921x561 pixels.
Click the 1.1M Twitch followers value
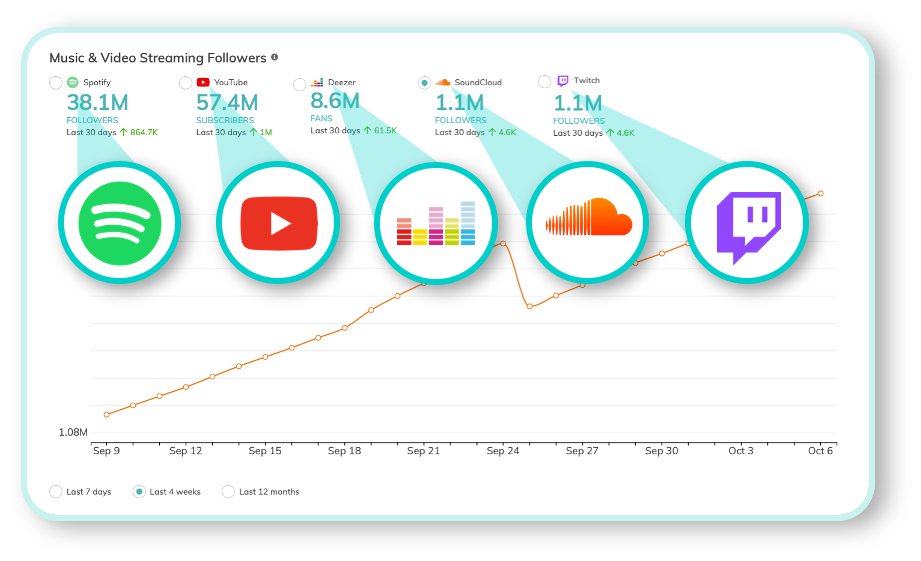pos(578,103)
